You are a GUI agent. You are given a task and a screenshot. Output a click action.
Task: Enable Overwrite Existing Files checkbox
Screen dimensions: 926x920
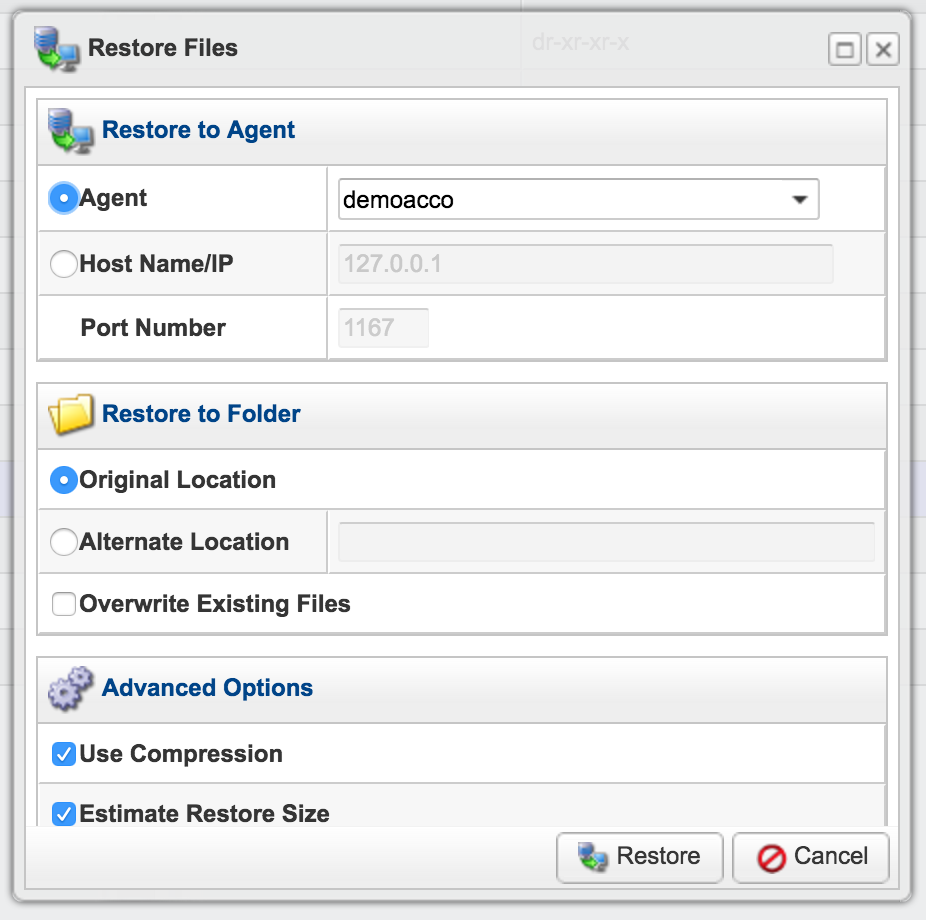coord(64,604)
